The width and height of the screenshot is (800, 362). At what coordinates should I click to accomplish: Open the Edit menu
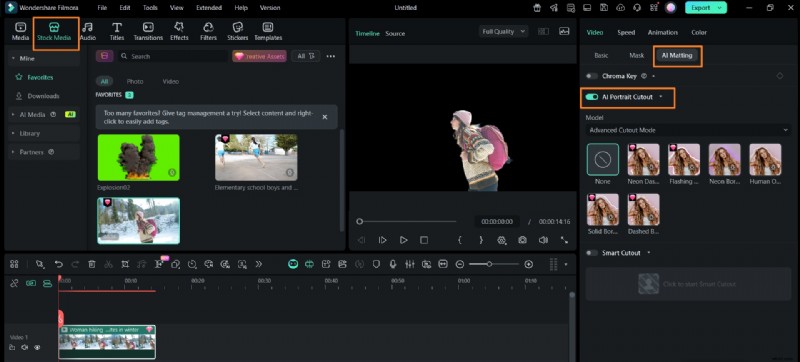[x=125, y=8]
